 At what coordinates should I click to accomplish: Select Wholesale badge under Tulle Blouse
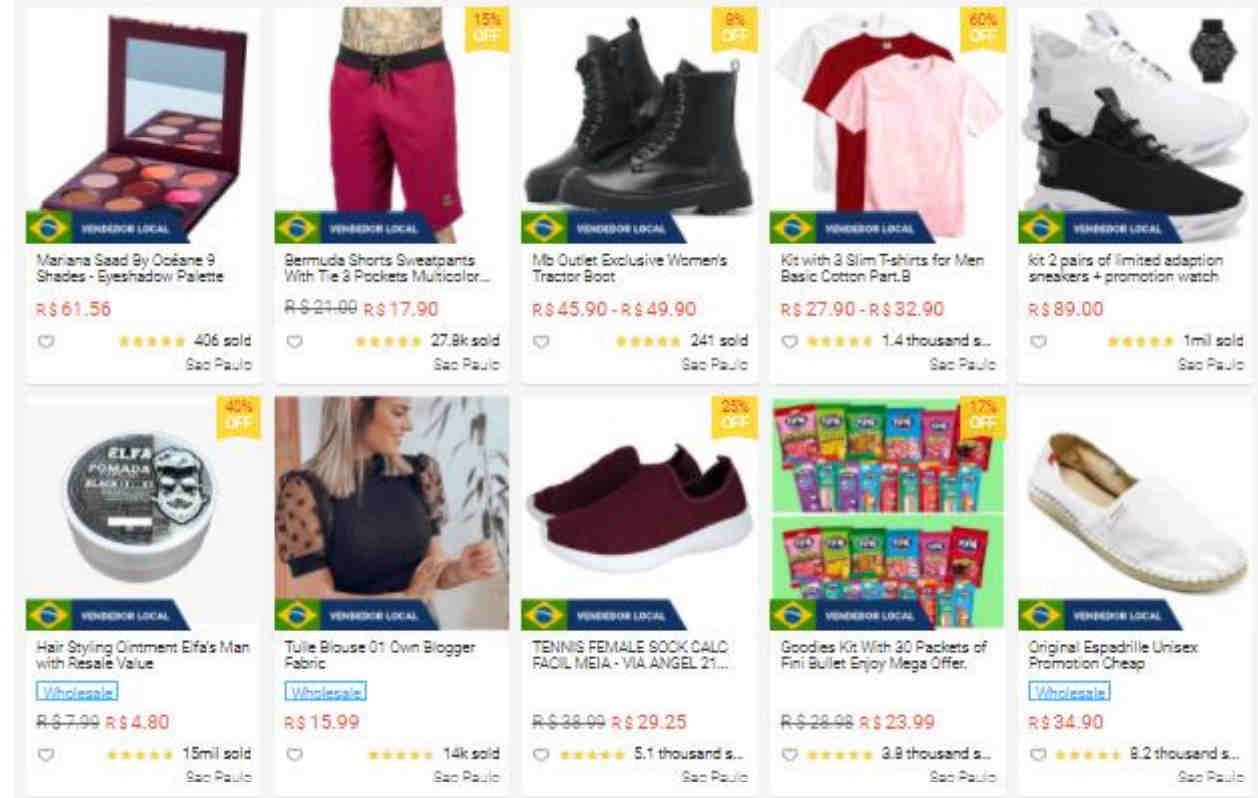326,692
